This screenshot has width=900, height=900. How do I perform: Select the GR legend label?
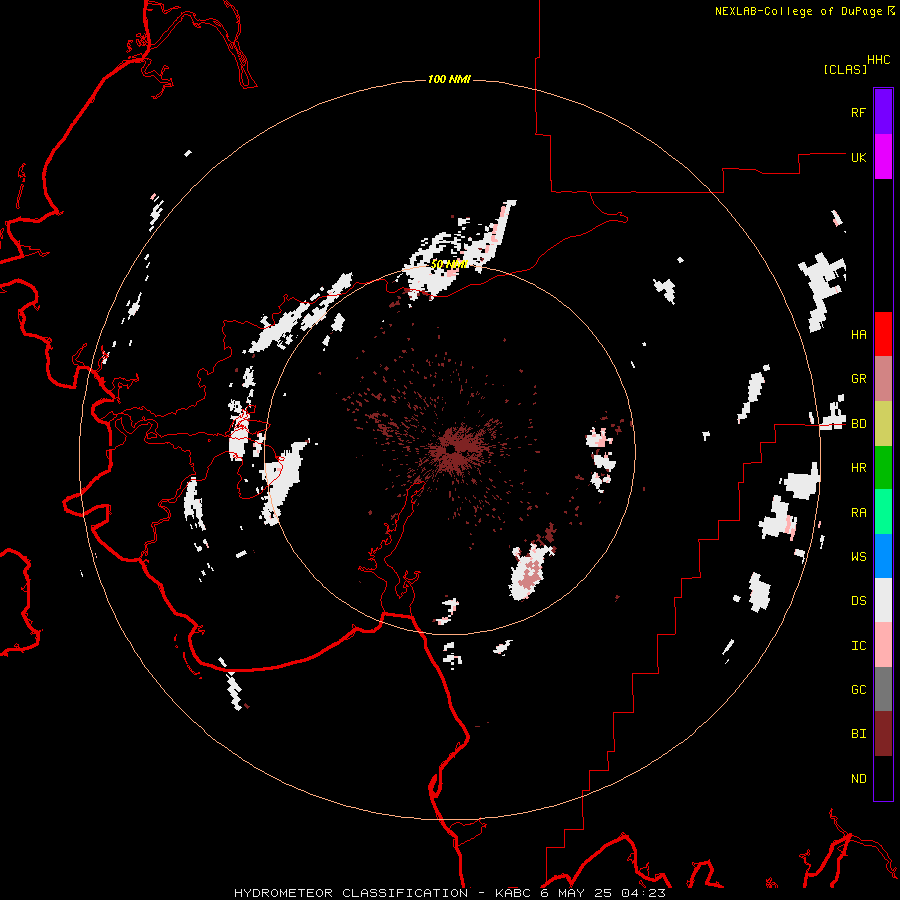858,379
